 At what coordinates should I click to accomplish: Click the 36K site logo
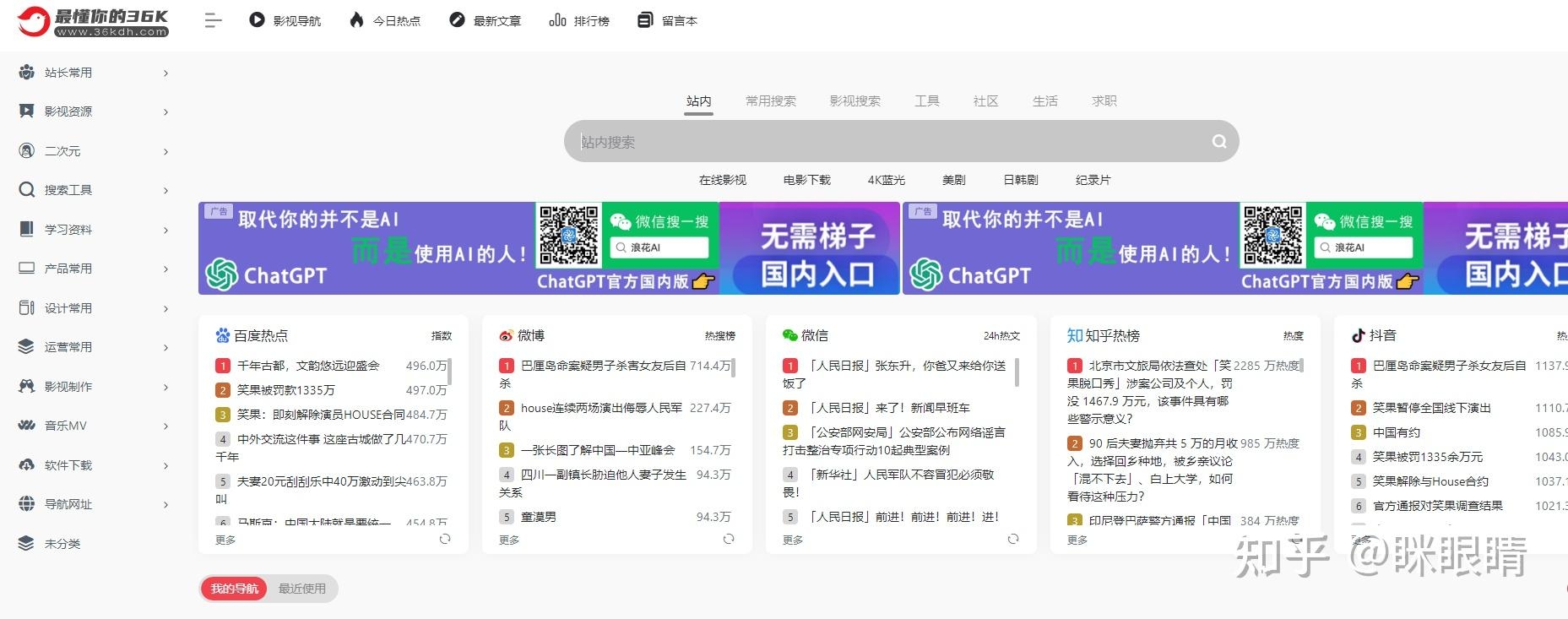click(x=93, y=21)
